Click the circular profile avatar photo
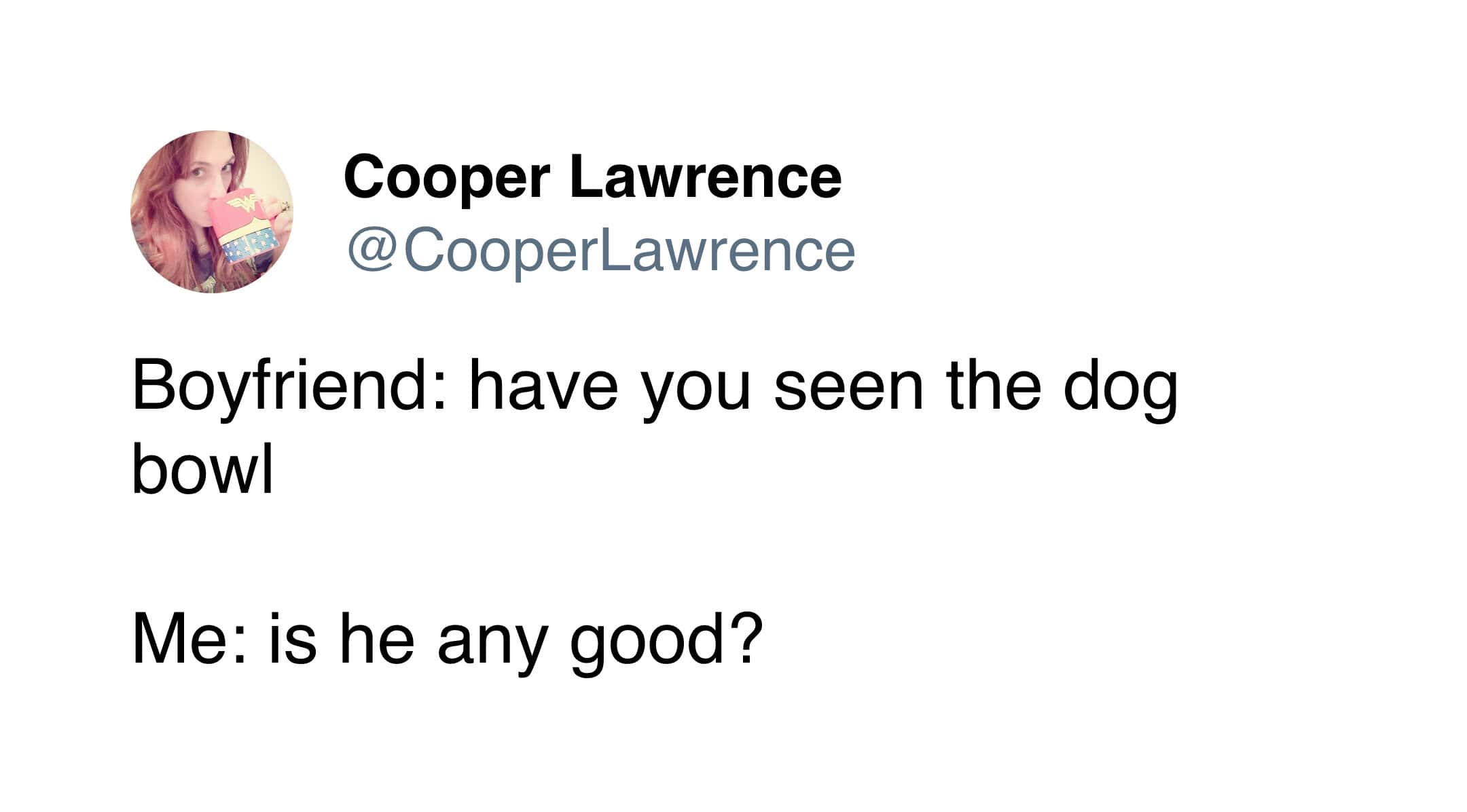 (x=211, y=211)
